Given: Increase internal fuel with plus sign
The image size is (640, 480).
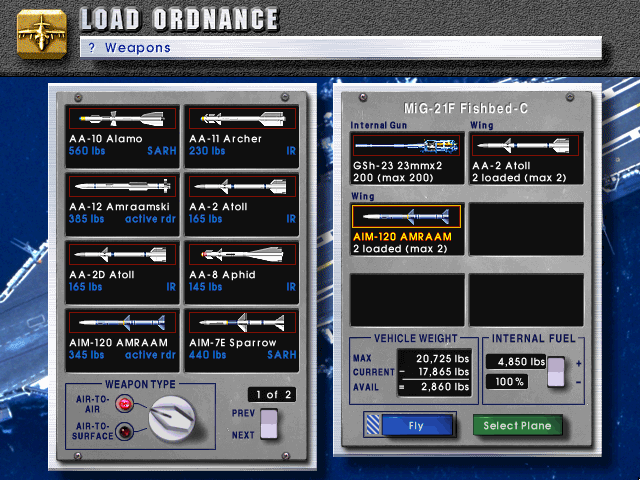Looking at the screenshot, I should (x=578, y=363).
